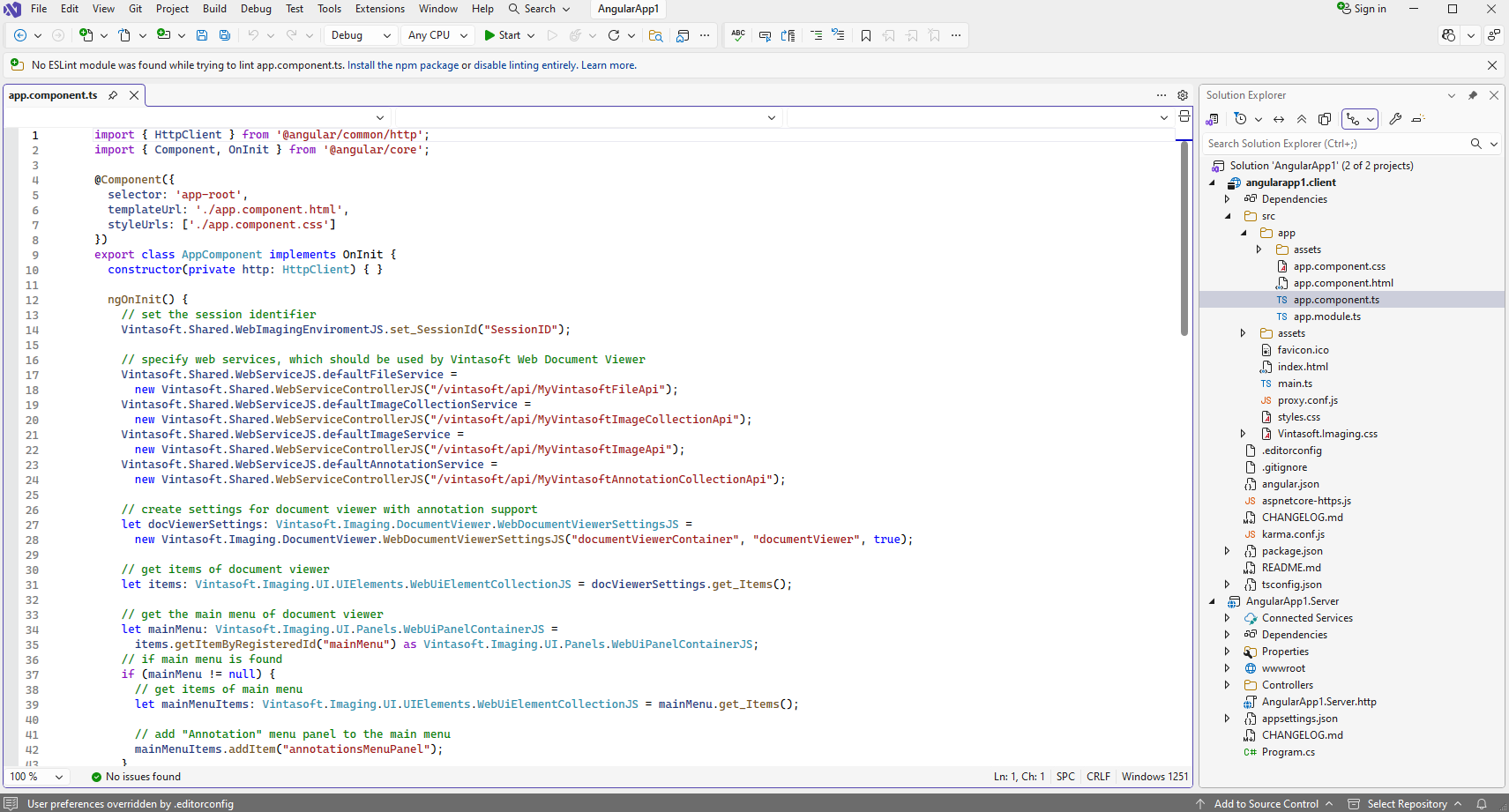The height and width of the screenshot is (812, 1509).
Task: Click the Navigate Backward arrow icon
Action: (x=20, y=35)
